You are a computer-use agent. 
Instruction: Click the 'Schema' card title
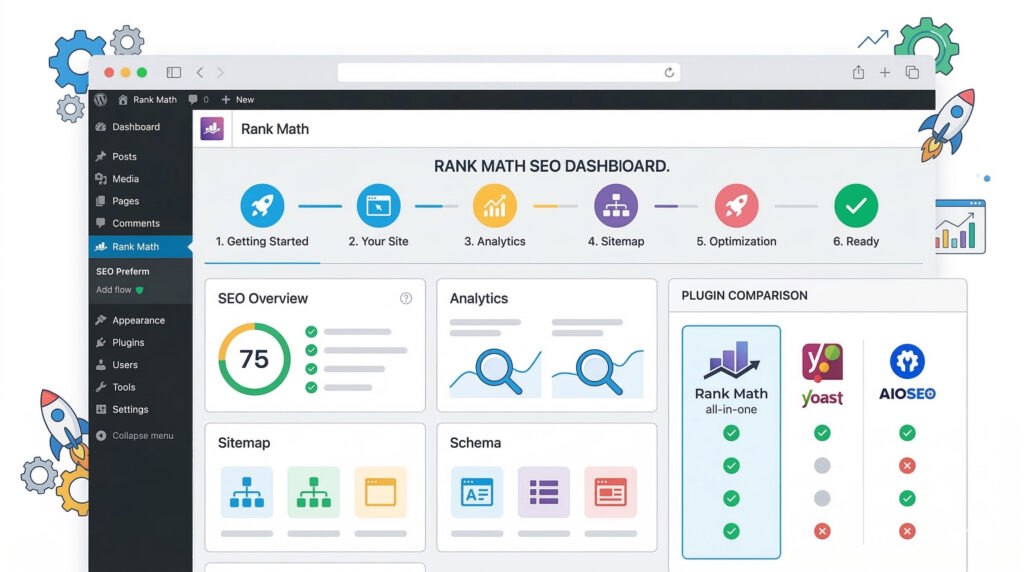coord(475,443)
